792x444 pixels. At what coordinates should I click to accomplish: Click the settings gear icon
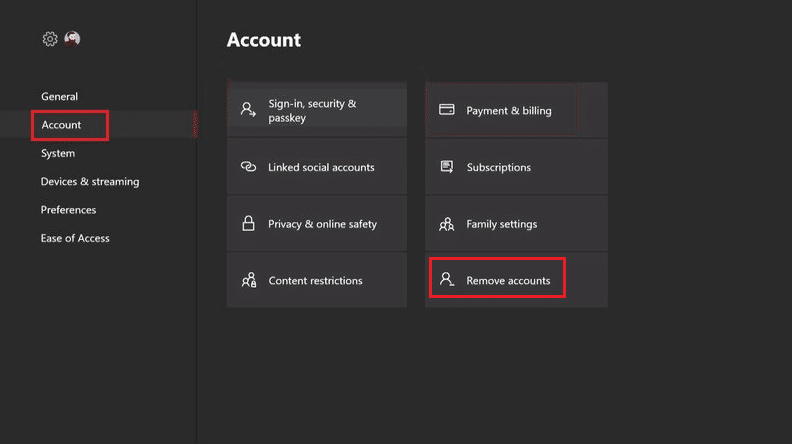pos(50,39)
